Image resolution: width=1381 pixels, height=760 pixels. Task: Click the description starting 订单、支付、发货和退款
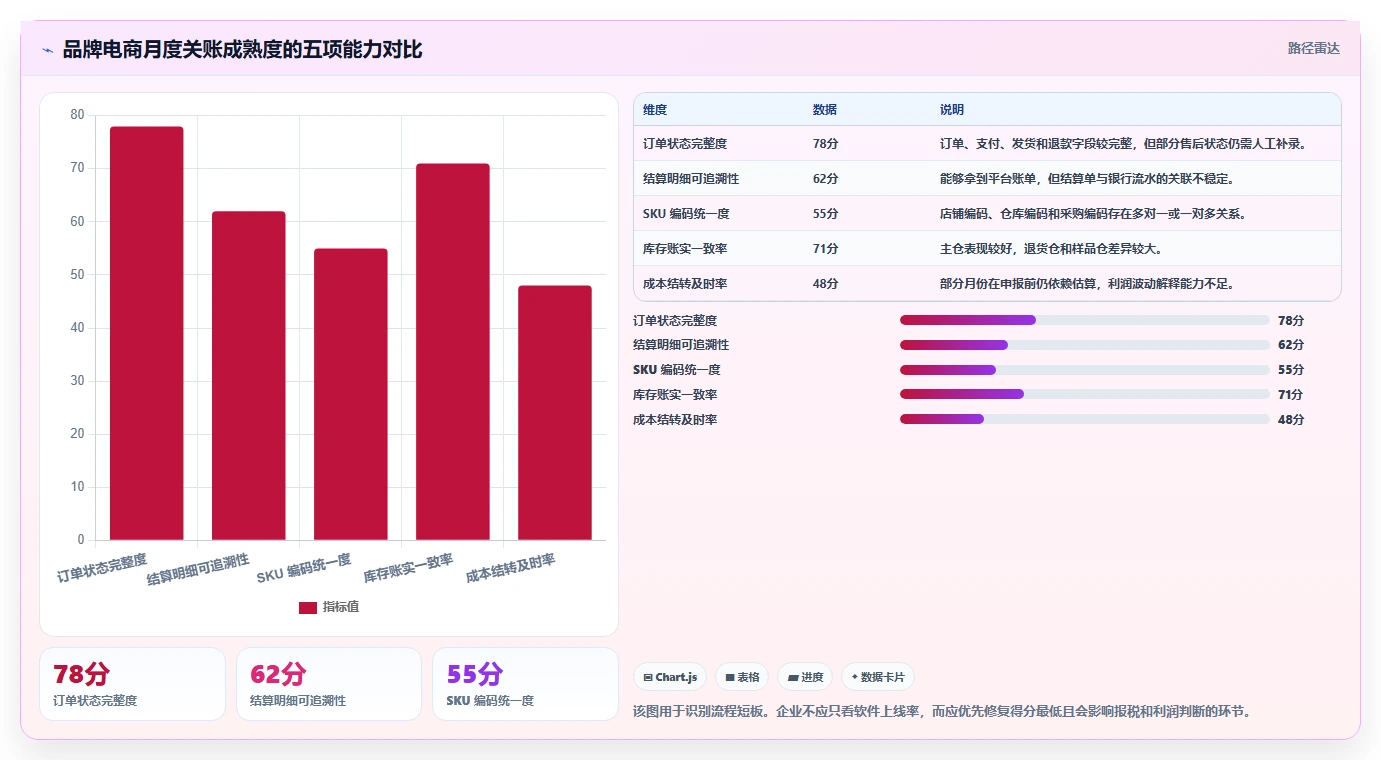(1124, 144)
